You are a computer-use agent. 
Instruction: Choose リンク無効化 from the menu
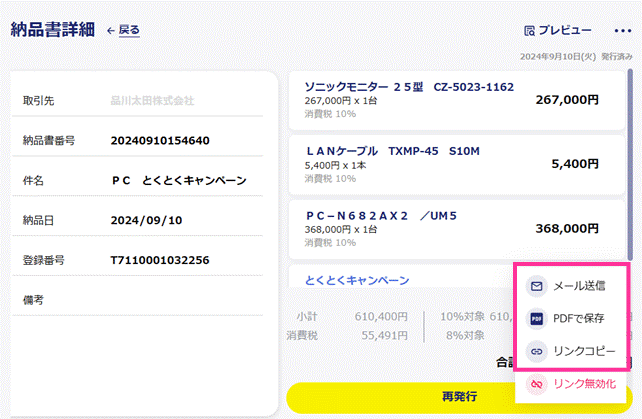pos(571,384)
